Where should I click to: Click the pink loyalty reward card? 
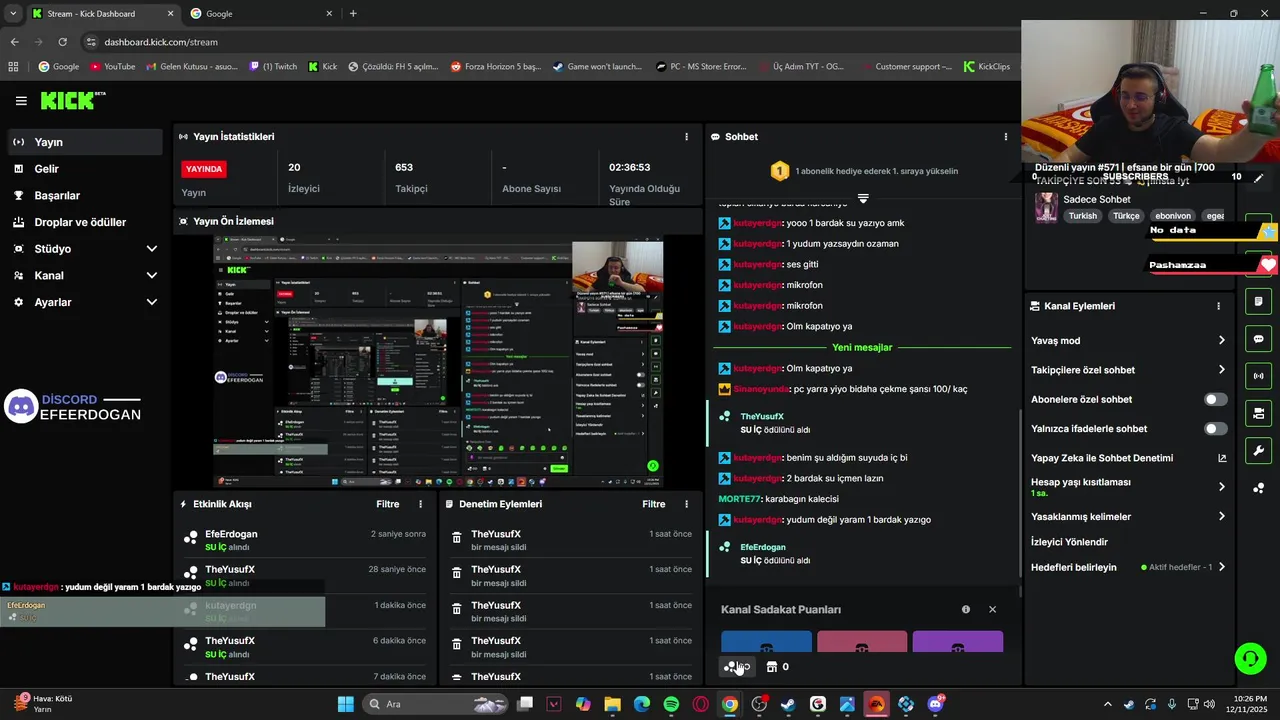coord(862,642)
